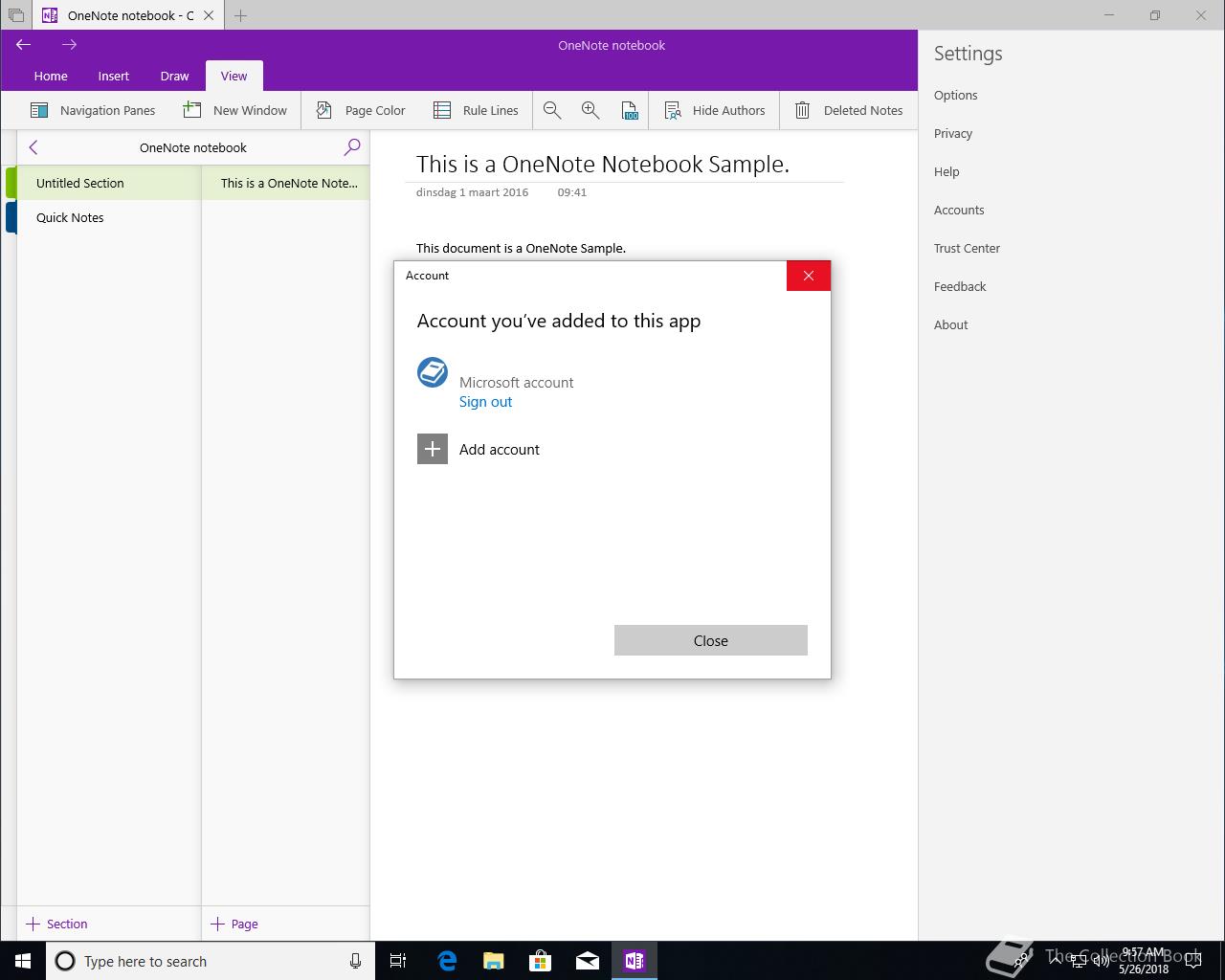This screenshot has width=1225, height=980.
Task: Toggle Rule Lines on the page
Action: click(476, 110)
